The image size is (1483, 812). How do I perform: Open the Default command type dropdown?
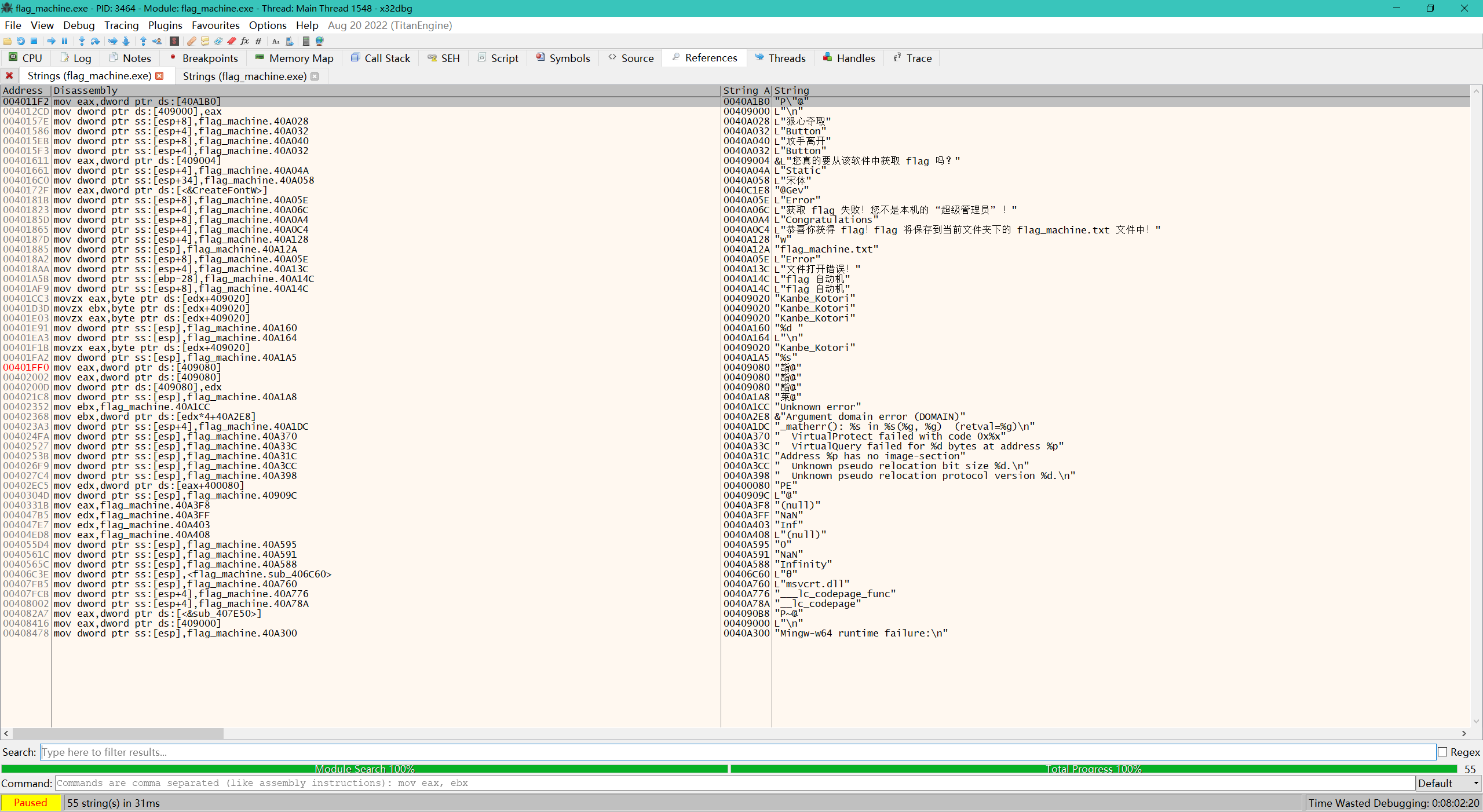[x=1448, y=783]
